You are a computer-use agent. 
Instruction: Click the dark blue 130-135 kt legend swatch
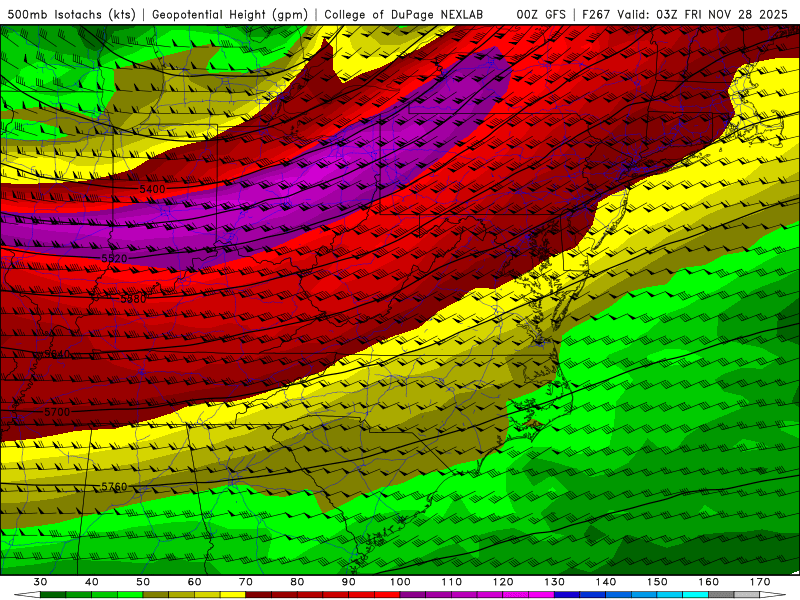(x=567, y=595)
